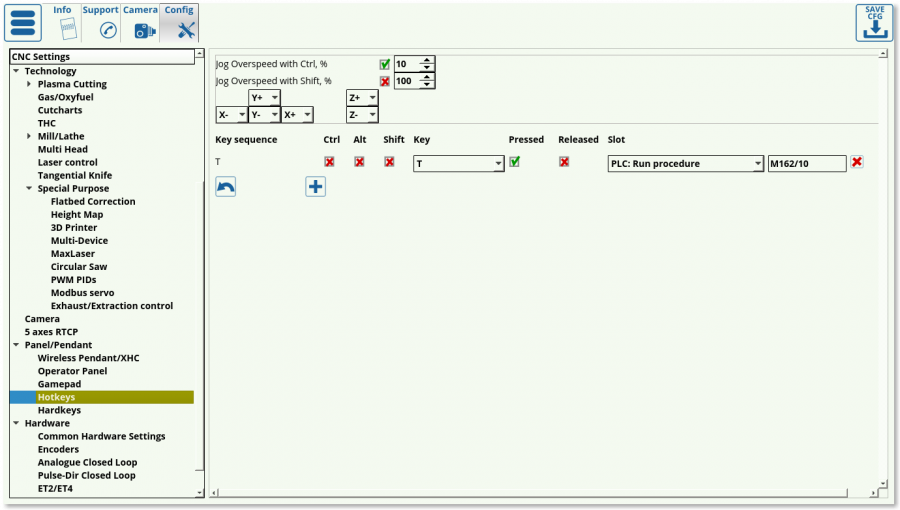Add a new hotkey with plus button

(x=316, y=187)
